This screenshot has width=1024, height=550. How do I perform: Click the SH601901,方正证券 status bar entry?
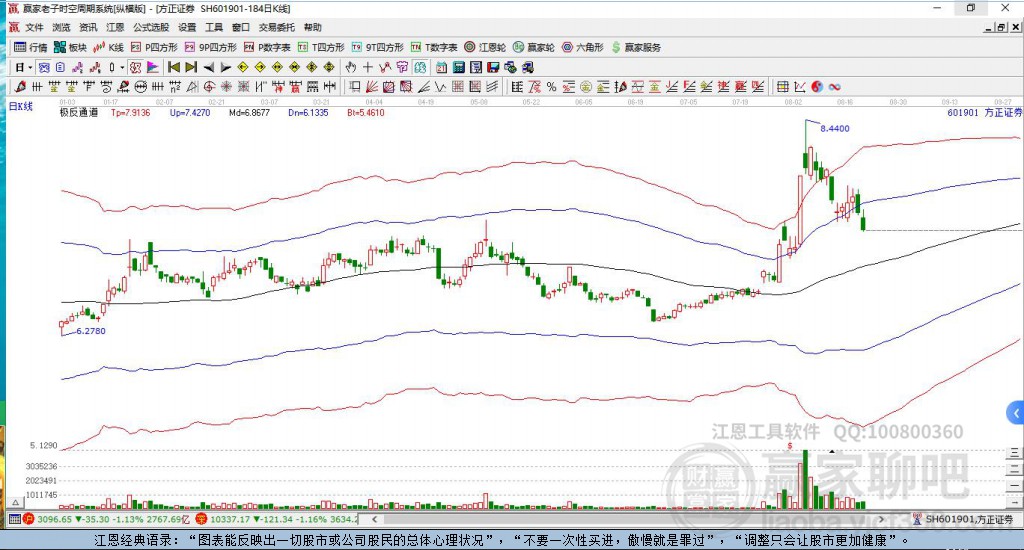pyautogui.click(x=969, y=519)
